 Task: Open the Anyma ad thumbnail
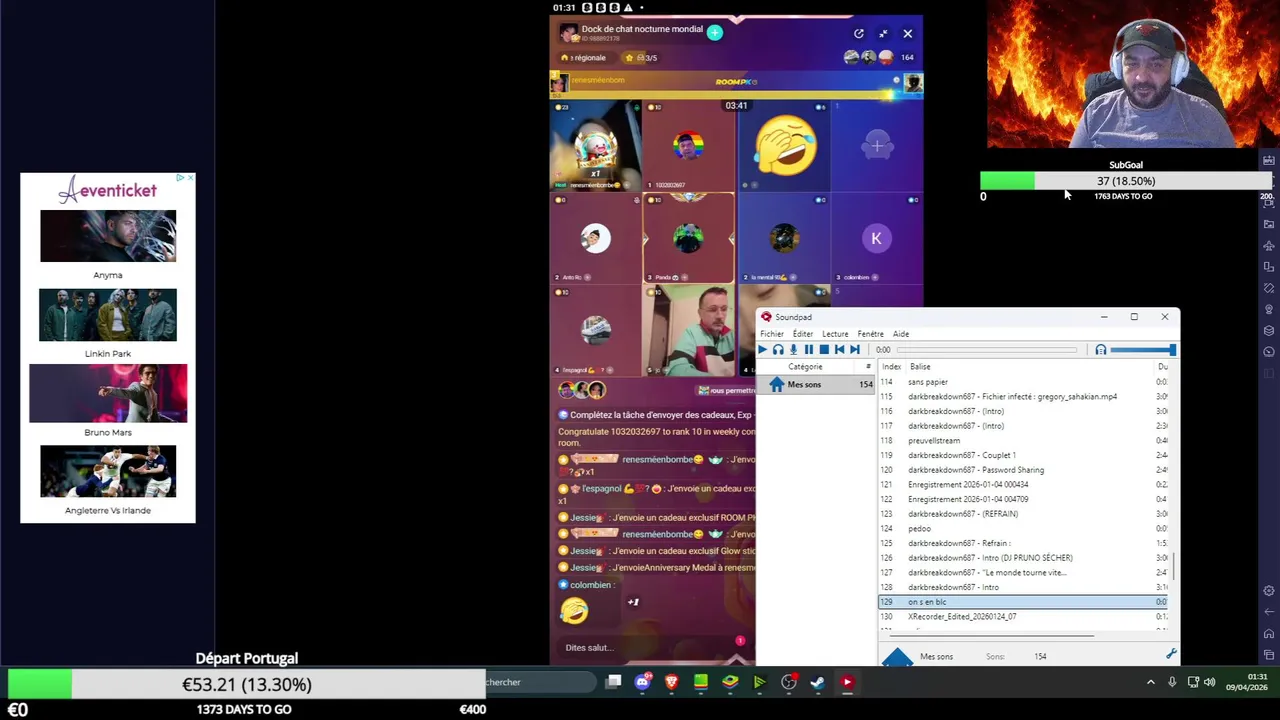(x=108, y=236)
